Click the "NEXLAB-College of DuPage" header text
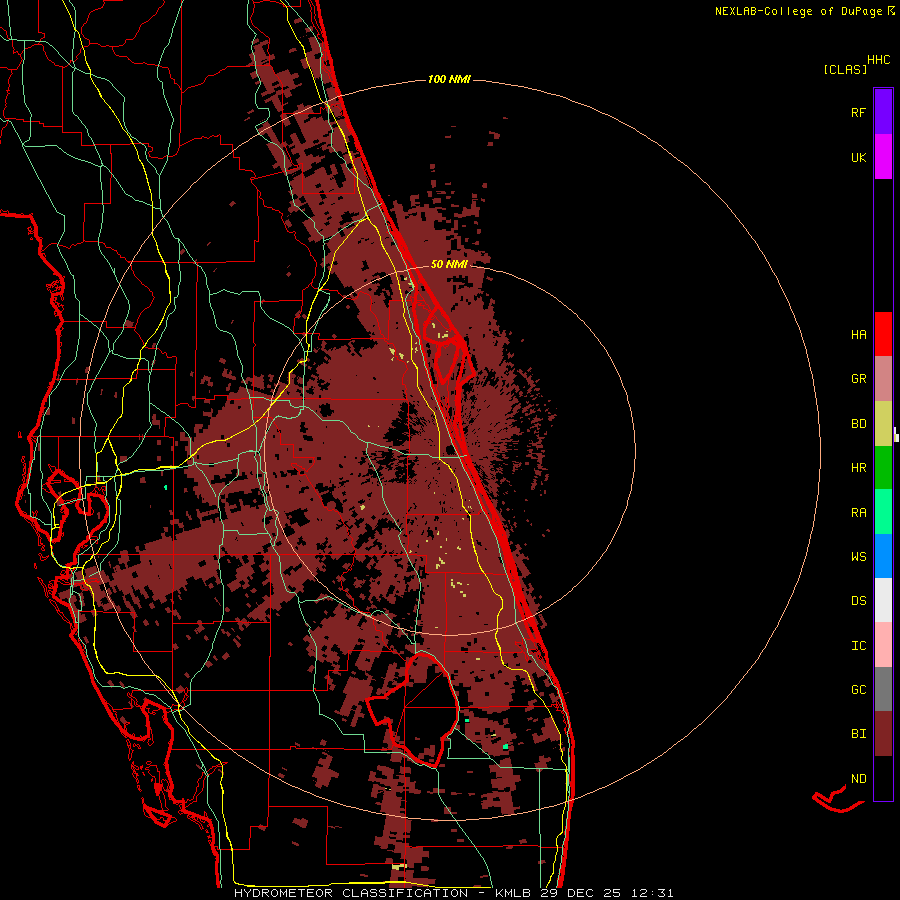Screen dimensions: 900x900 (798, 11)
